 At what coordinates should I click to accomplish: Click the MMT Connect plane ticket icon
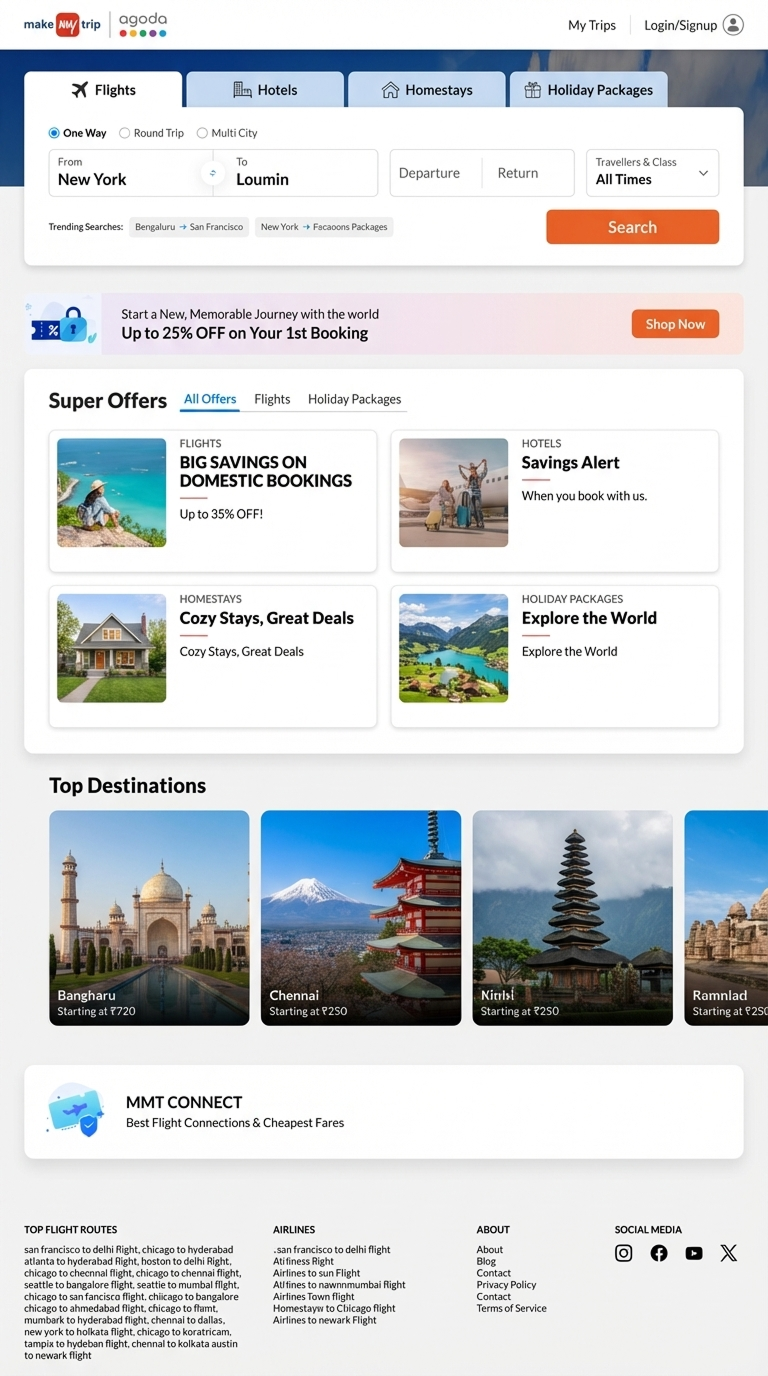(76, 1110)
